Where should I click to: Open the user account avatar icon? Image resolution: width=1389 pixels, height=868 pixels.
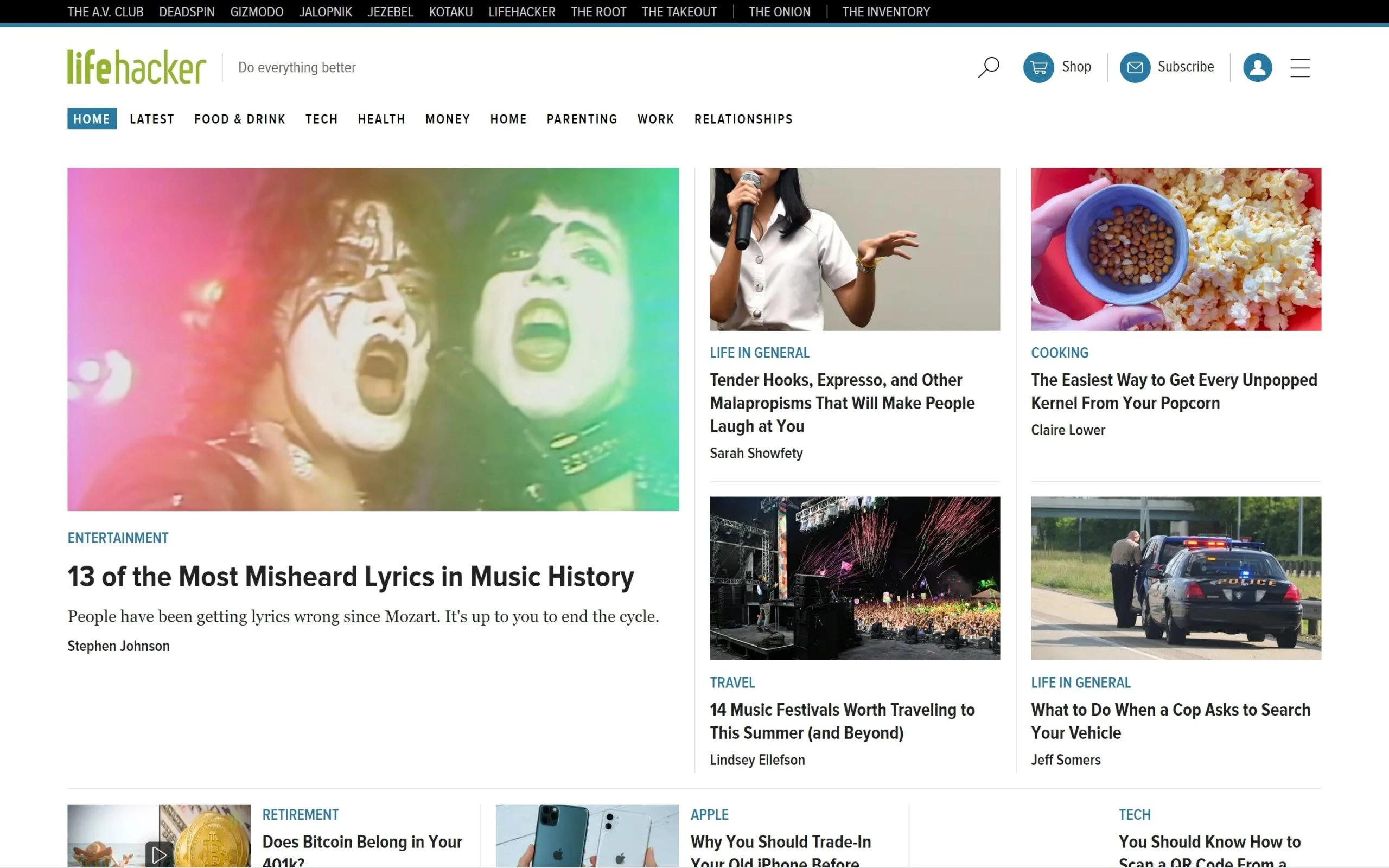point(1257,67)
